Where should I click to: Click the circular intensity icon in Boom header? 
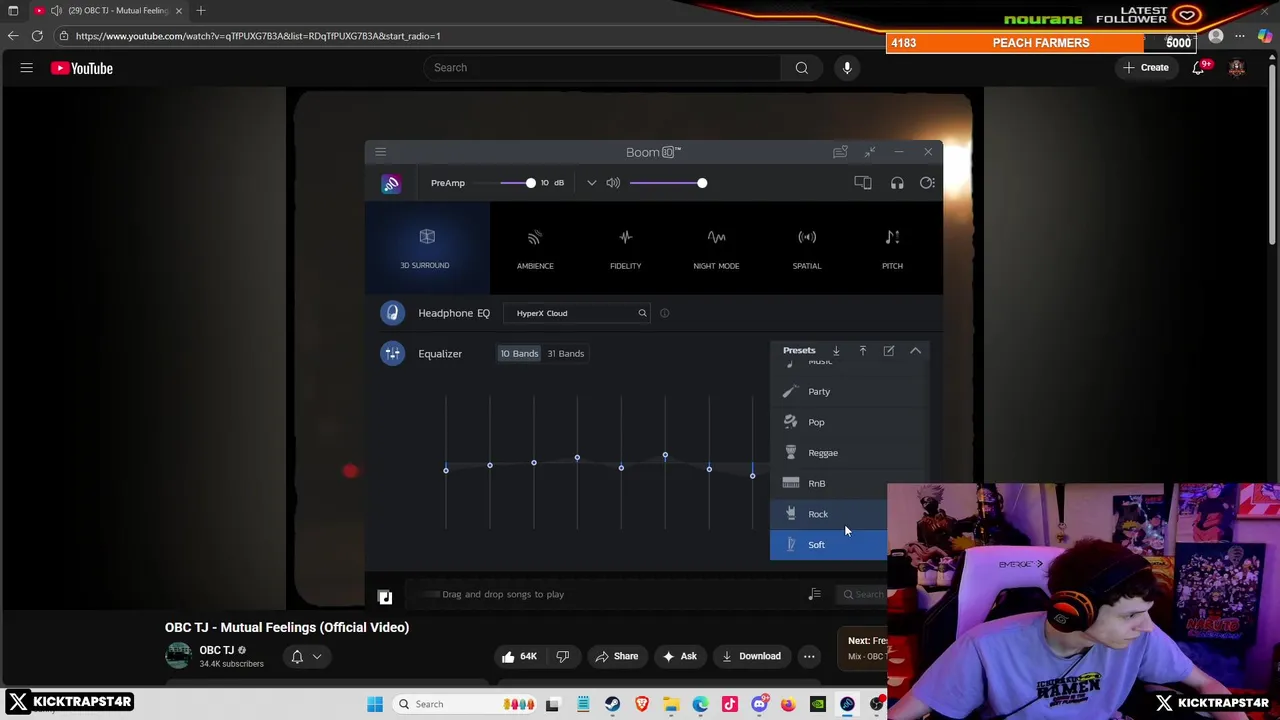coord(927,183)
